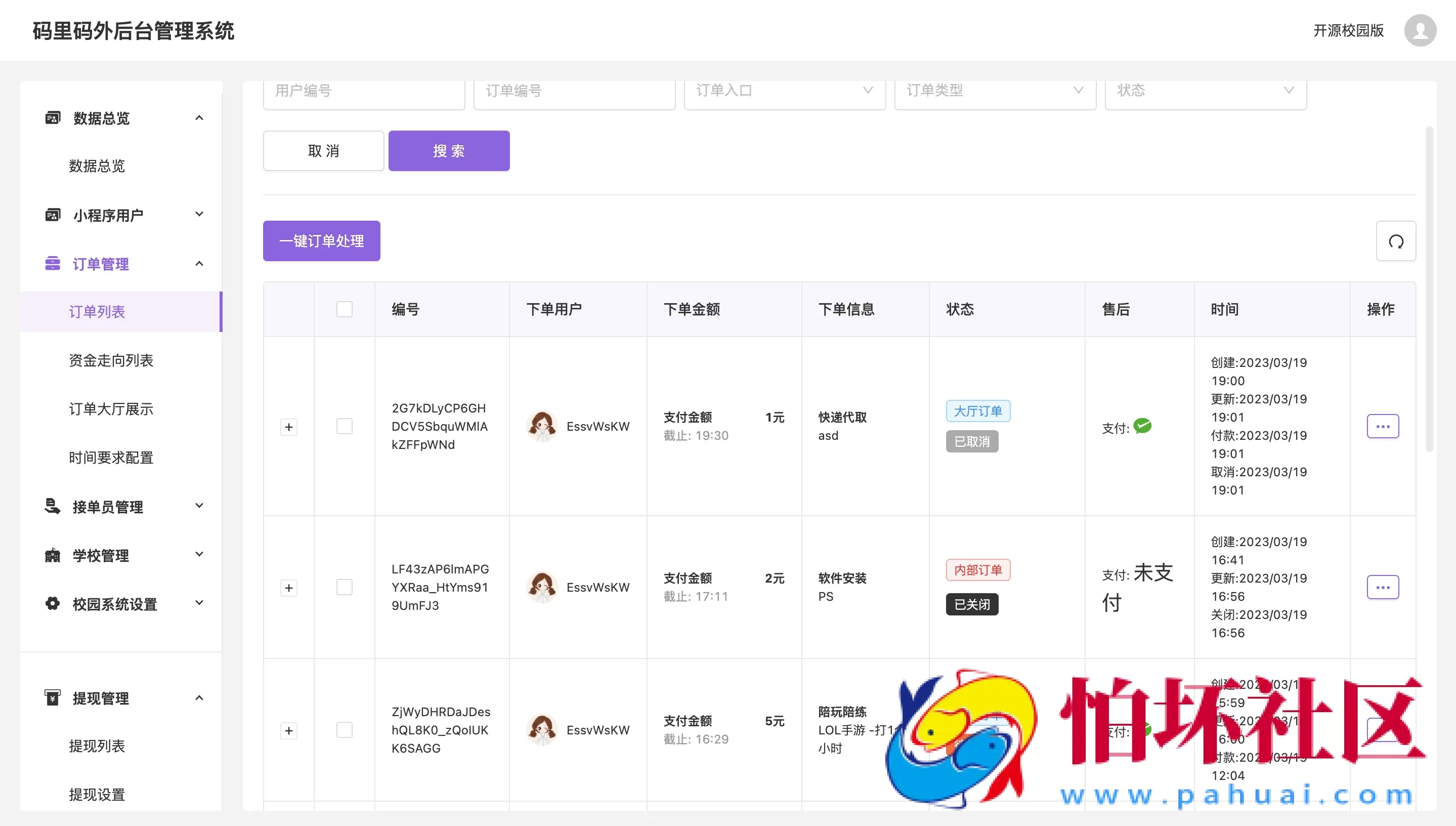The image size is (1456, 826).
Task: Click the 订单管理 sidebar icon
Action: 53,264
